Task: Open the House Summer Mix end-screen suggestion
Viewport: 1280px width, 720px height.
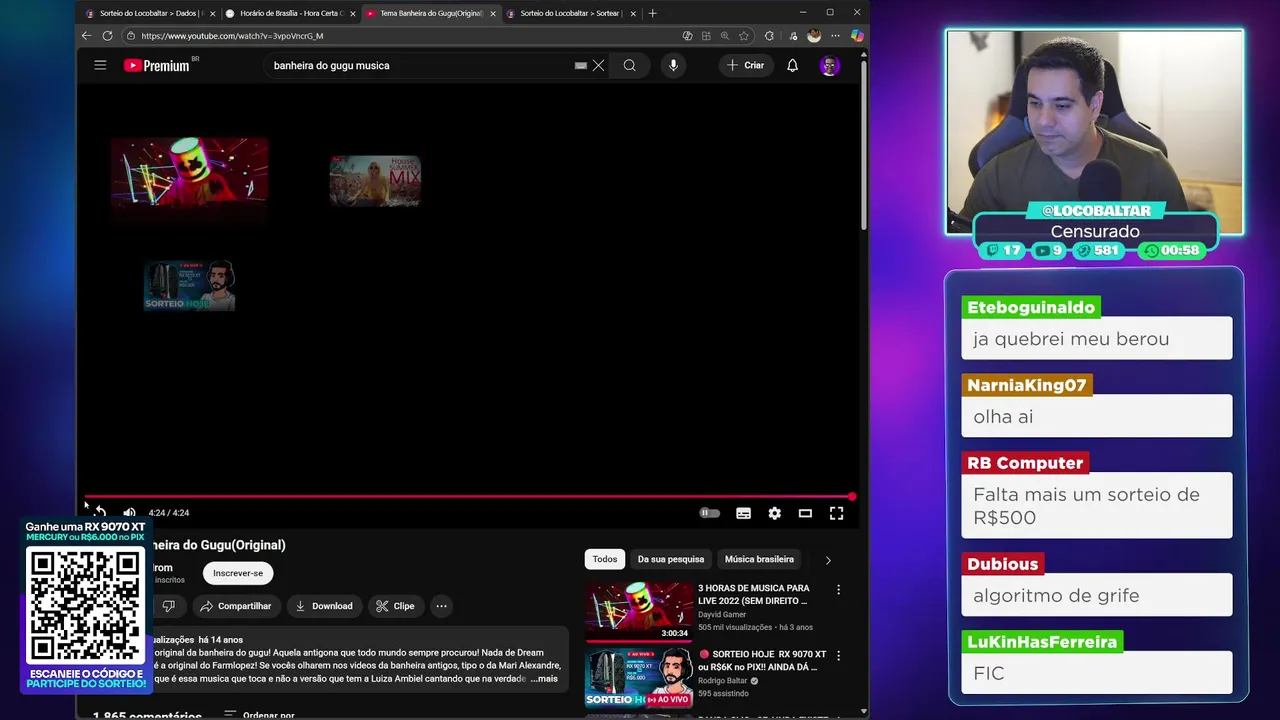Action: click(x=375, y=181)
